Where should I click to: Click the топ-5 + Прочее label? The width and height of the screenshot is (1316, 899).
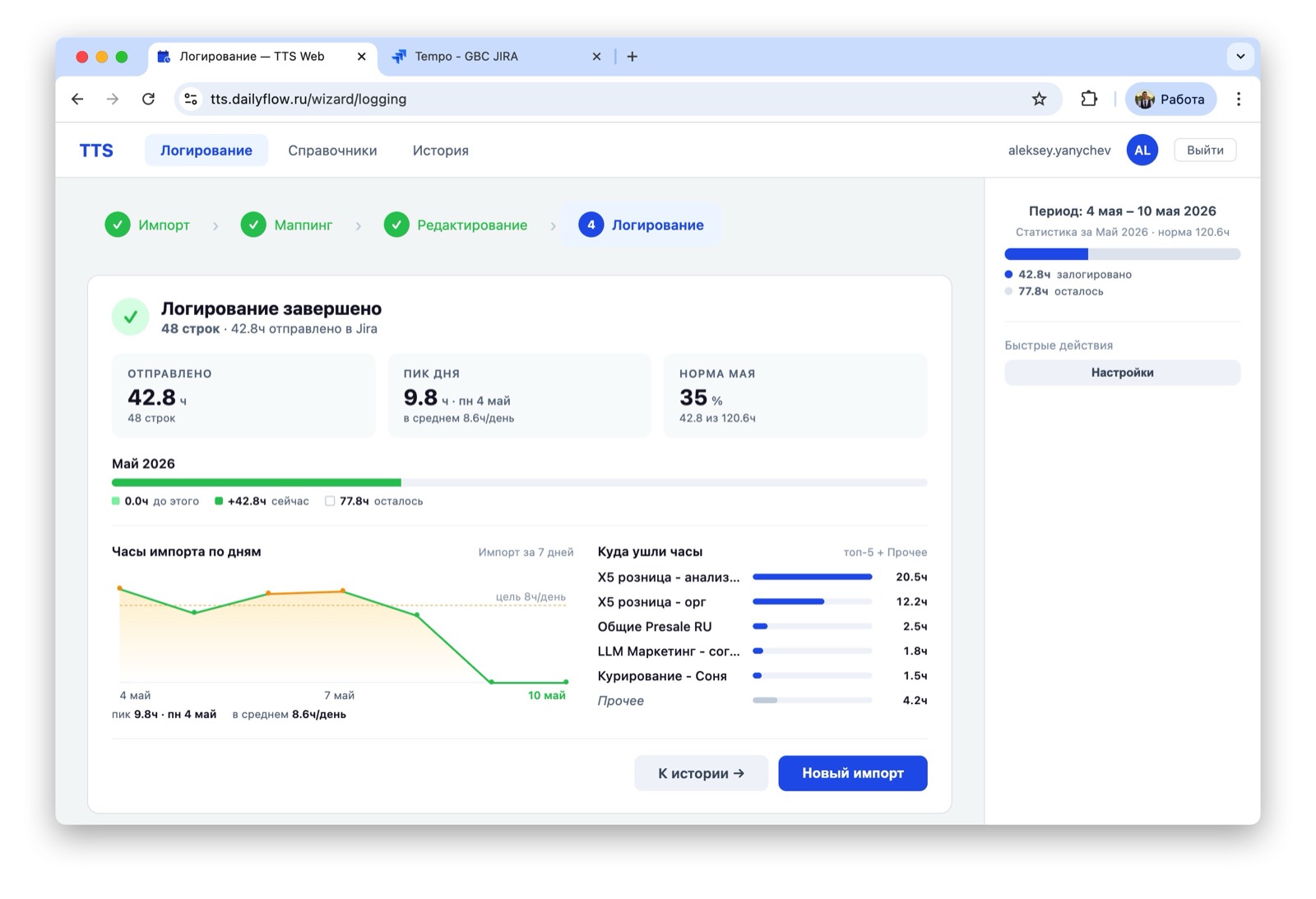click(x=885, y=552)
